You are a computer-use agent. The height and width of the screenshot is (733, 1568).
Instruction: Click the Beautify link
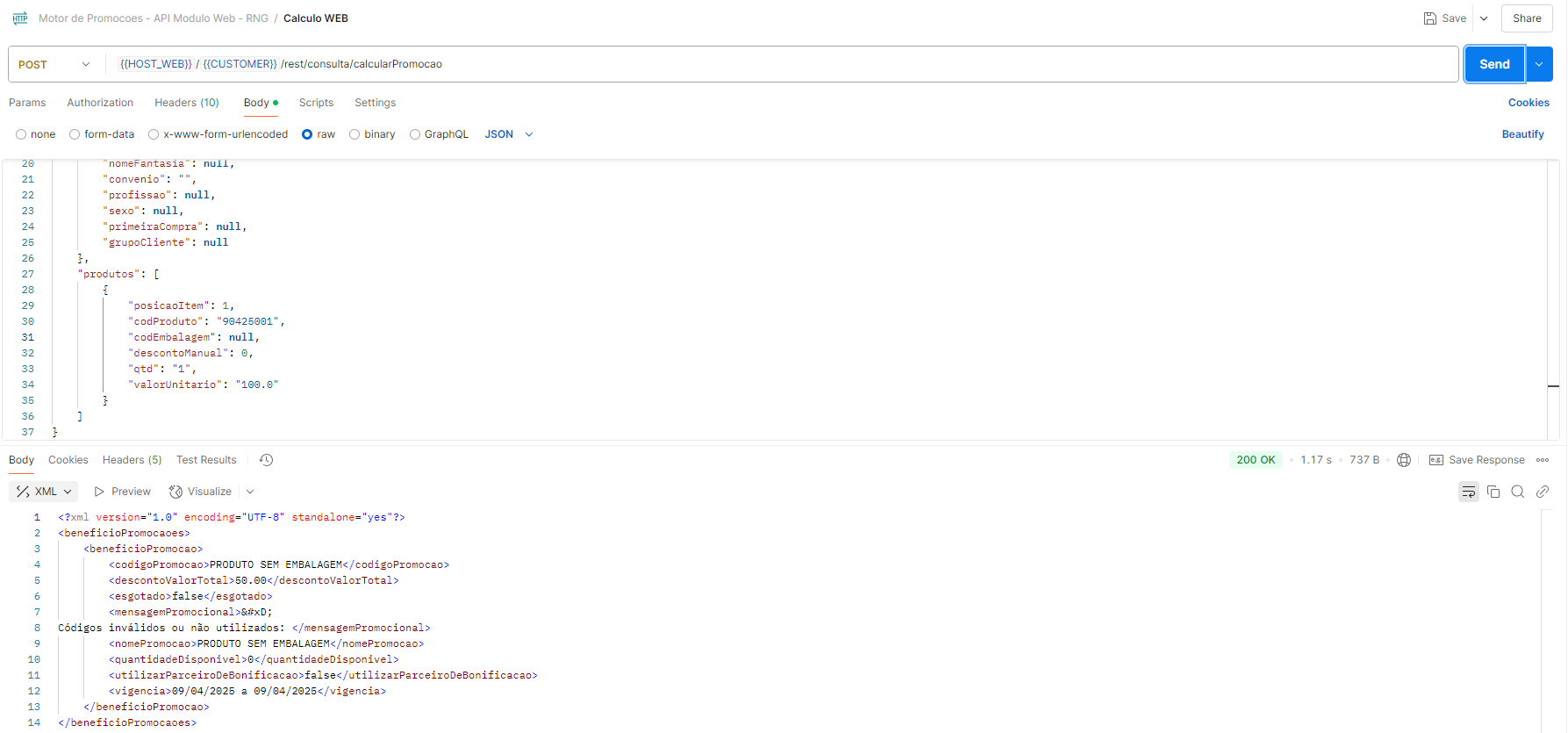(1522, 134)
